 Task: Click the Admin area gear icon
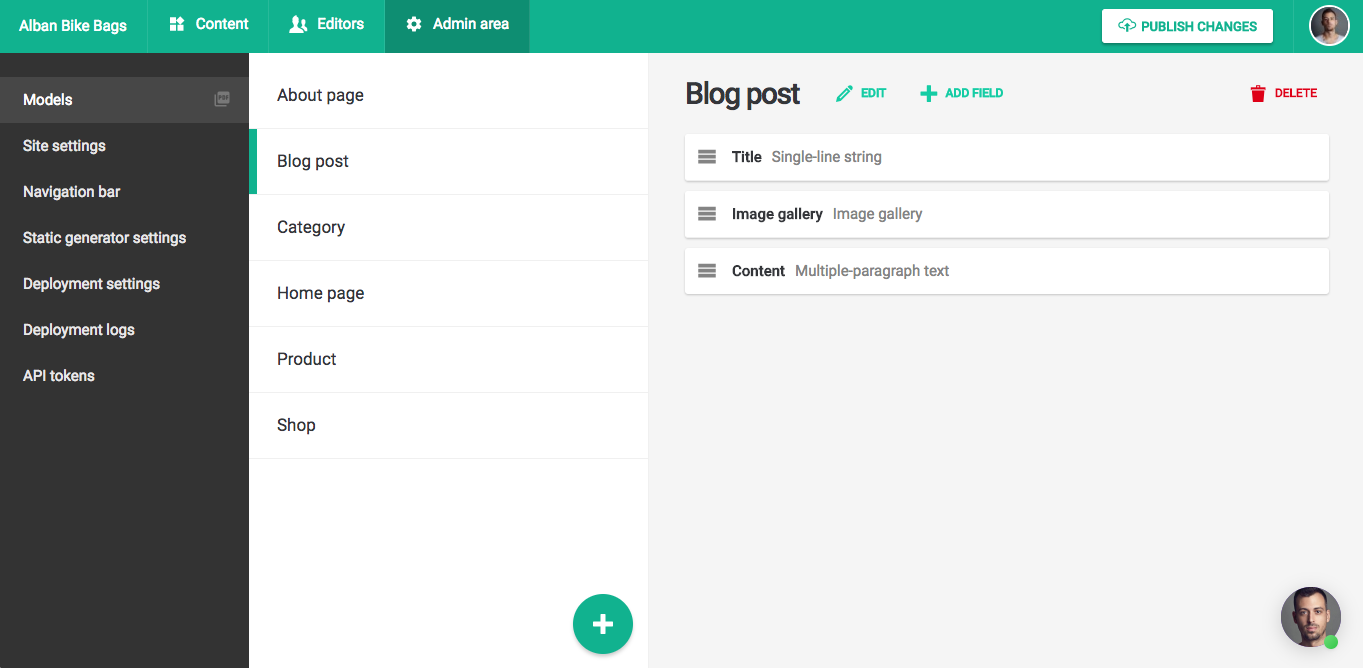(414, 24)
